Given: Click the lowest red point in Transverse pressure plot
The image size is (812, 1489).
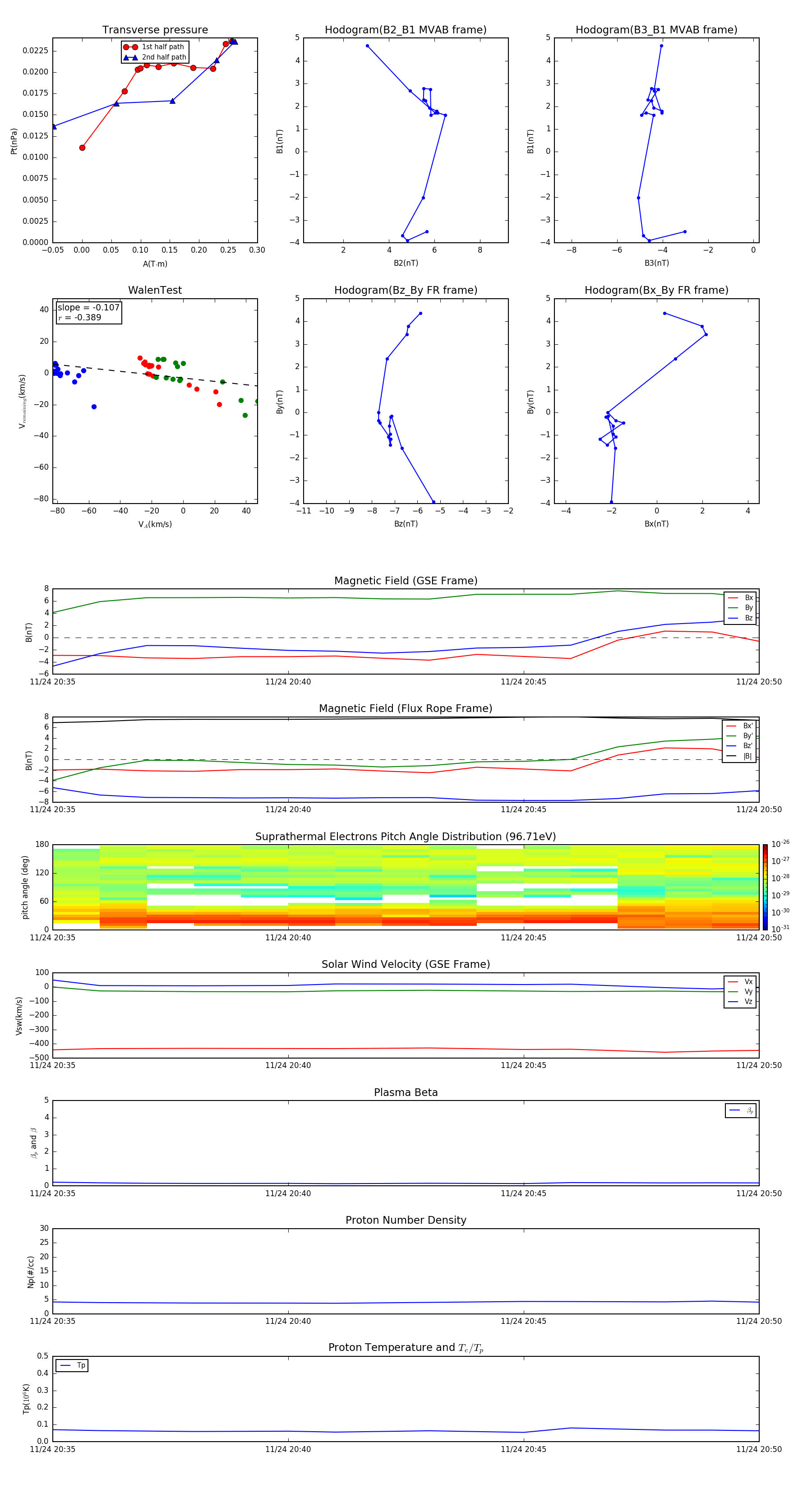Looking at the screenshot, I should (x=82, y=148).
